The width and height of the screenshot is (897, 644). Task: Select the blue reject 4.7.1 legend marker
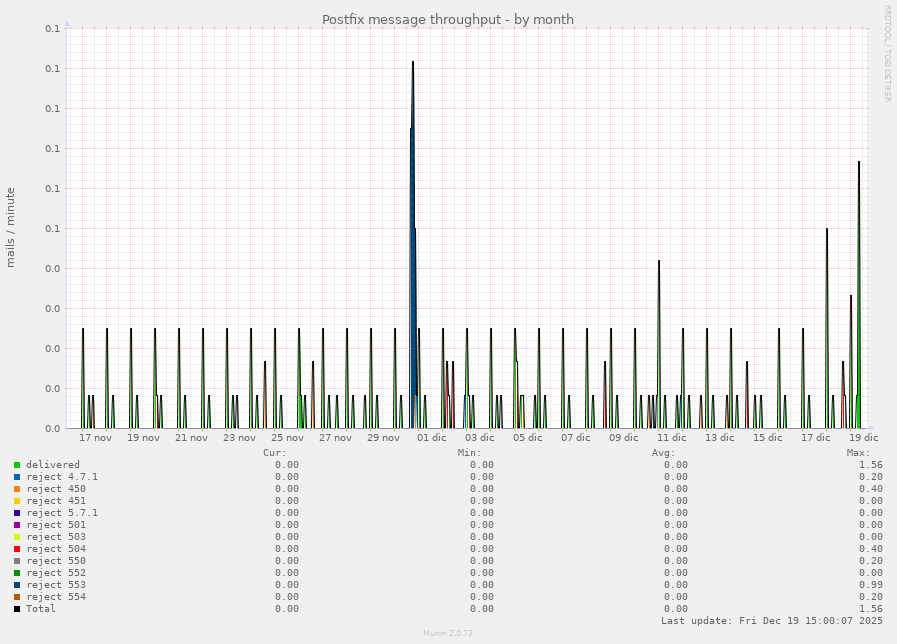[x=17, y=477]
